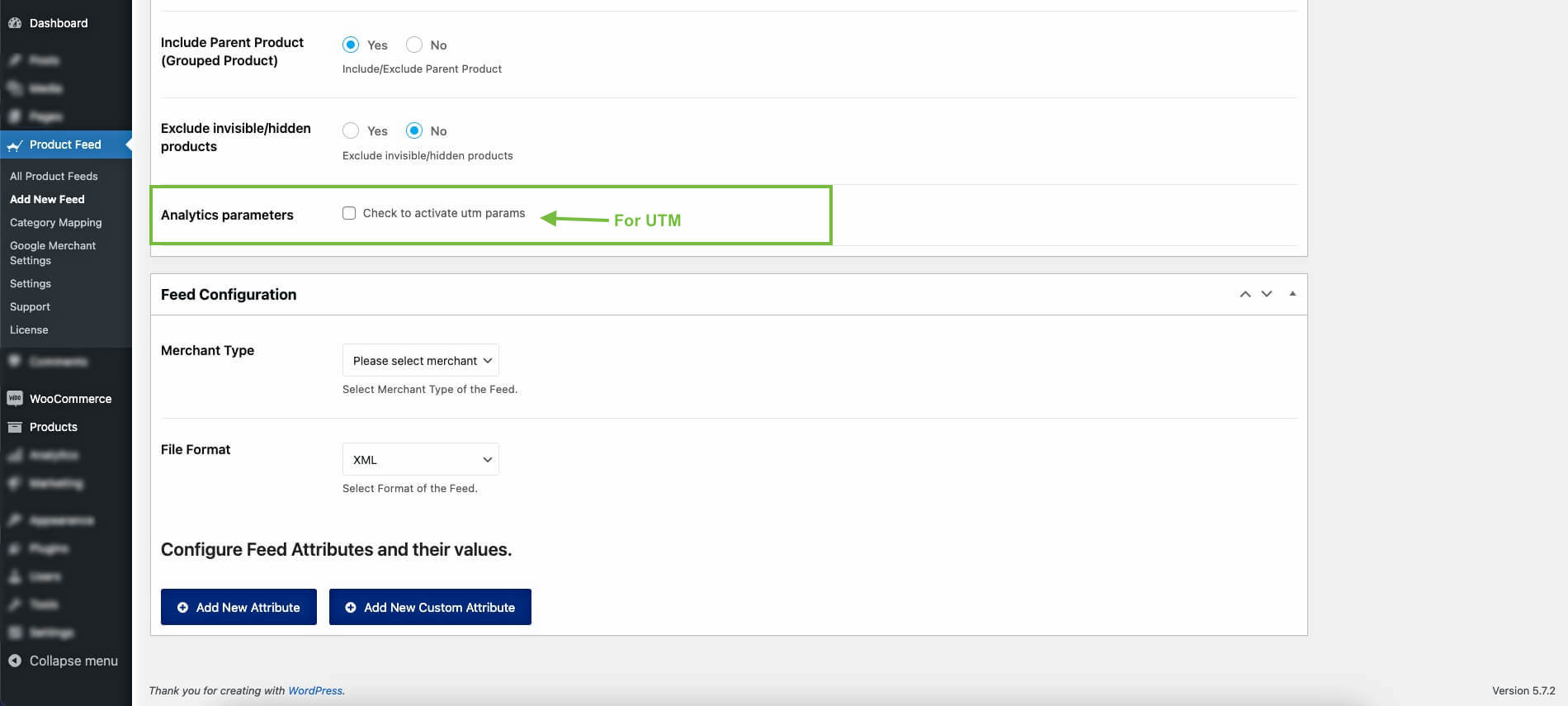The image size is (1568, 706).
Task: Enable the utm params checkbox
Action: point(349,213)
